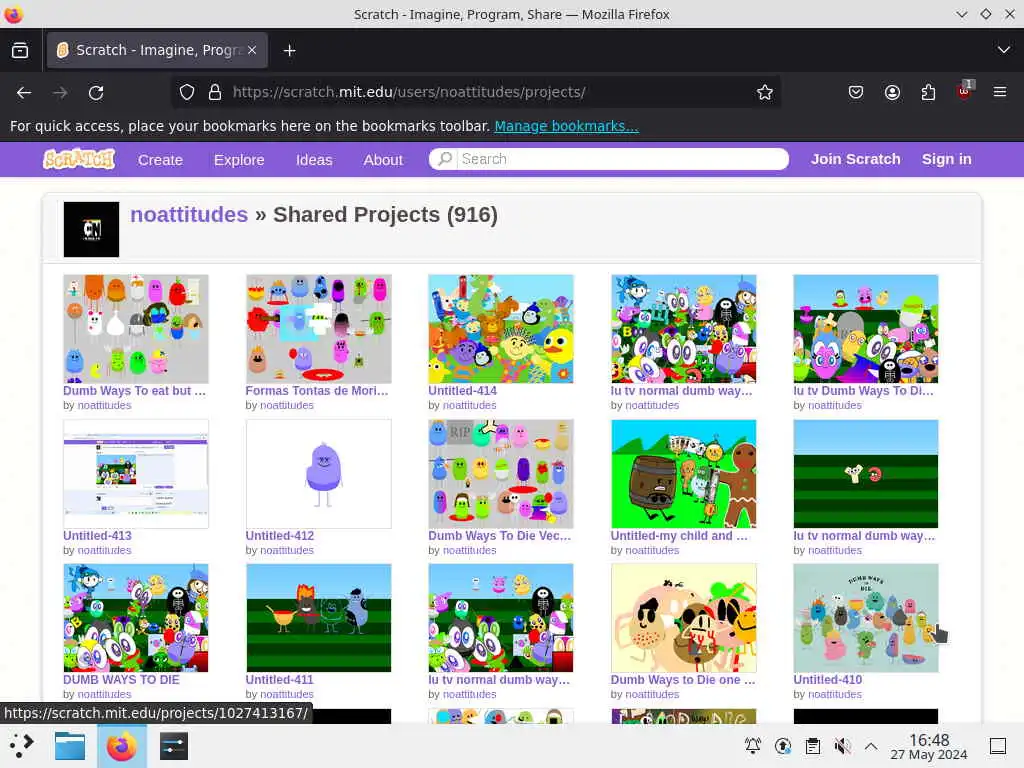Select the Scratch - Imagine, Progr tab
The height and width of the screenshot is (768, 1024).
coord(157,50)
